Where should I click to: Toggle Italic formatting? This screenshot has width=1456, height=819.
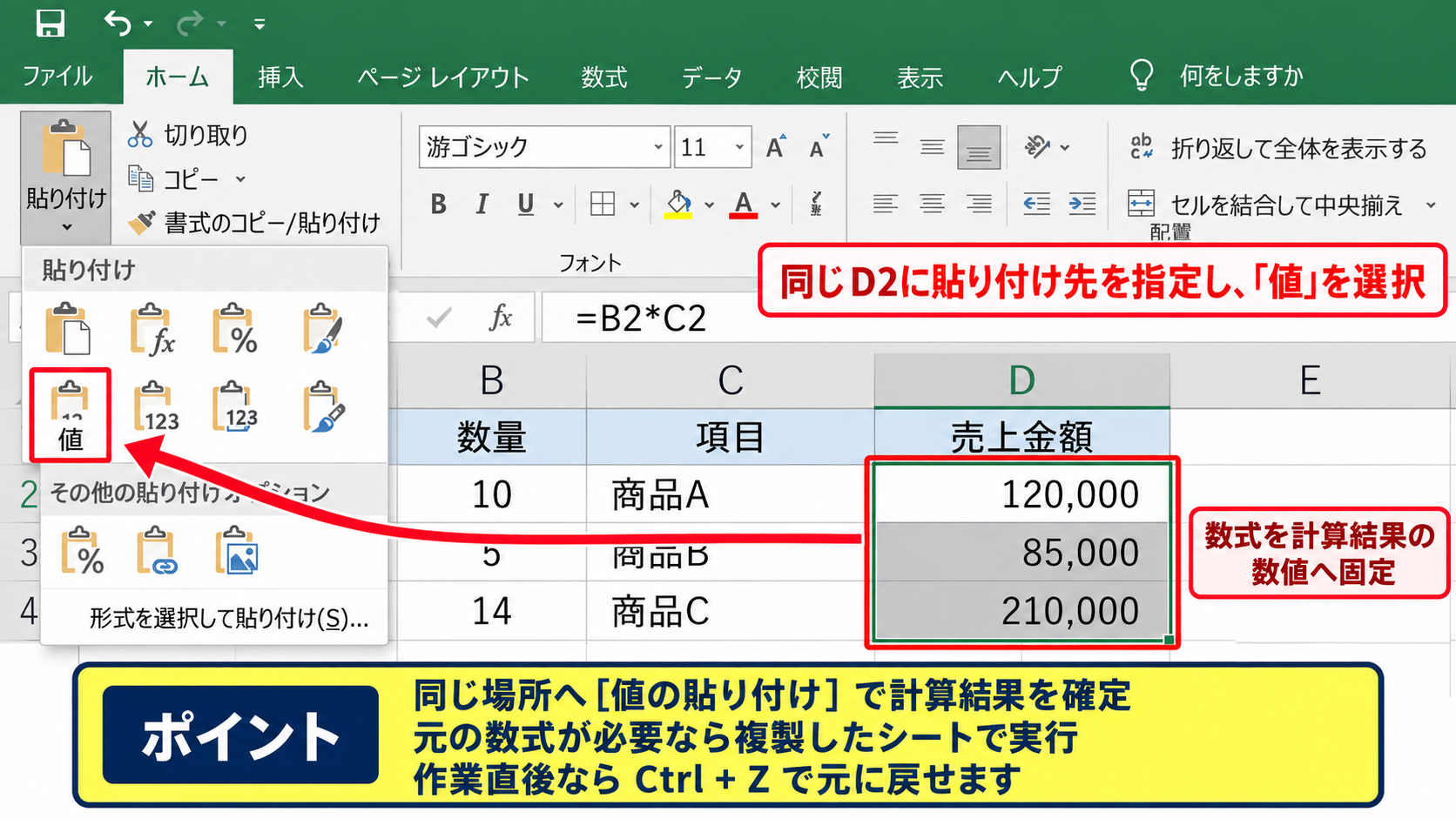[x=482, y=205]
